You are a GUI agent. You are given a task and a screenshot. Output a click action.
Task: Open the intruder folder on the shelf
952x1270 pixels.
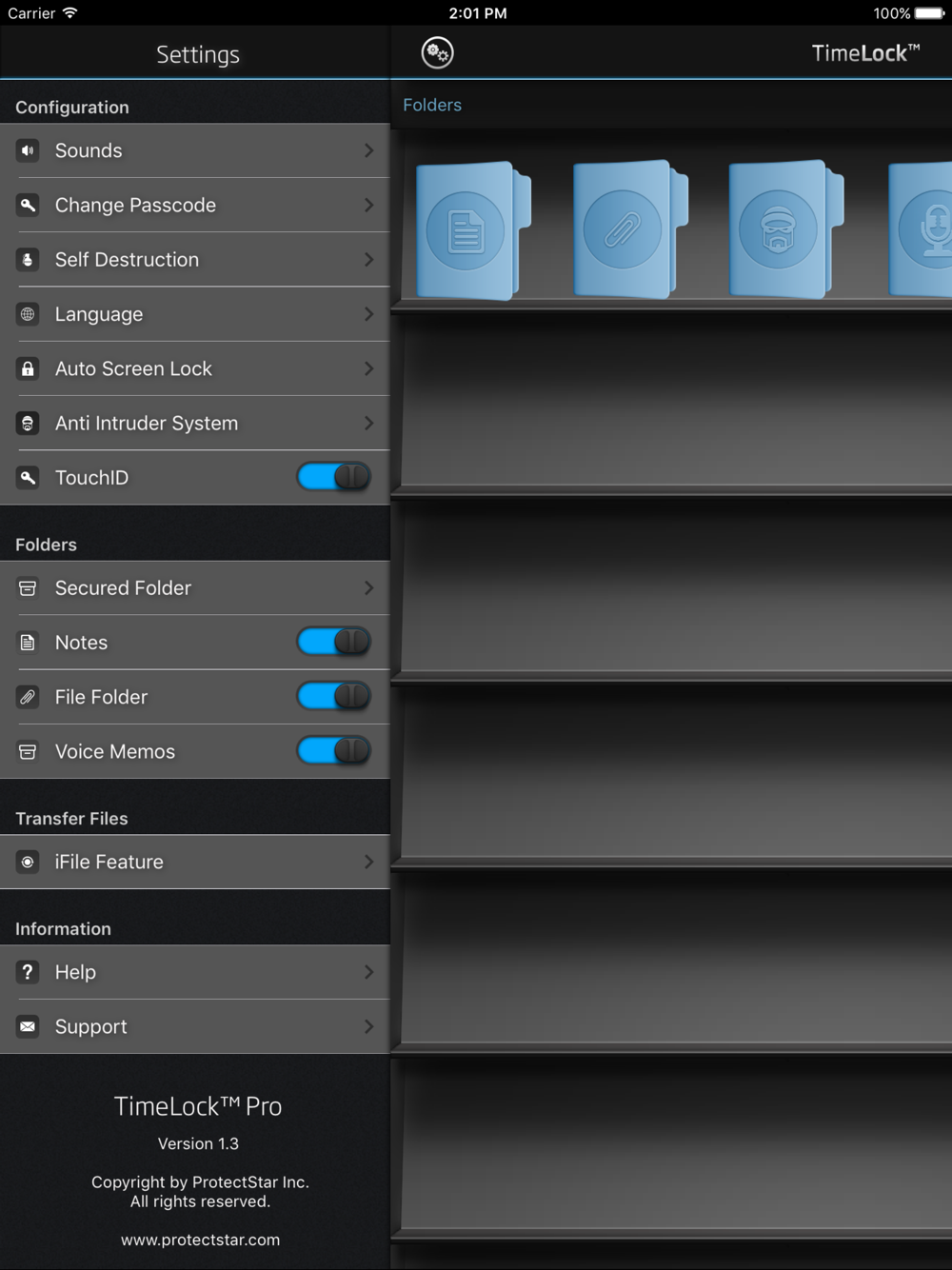click(x=785, y=230)
